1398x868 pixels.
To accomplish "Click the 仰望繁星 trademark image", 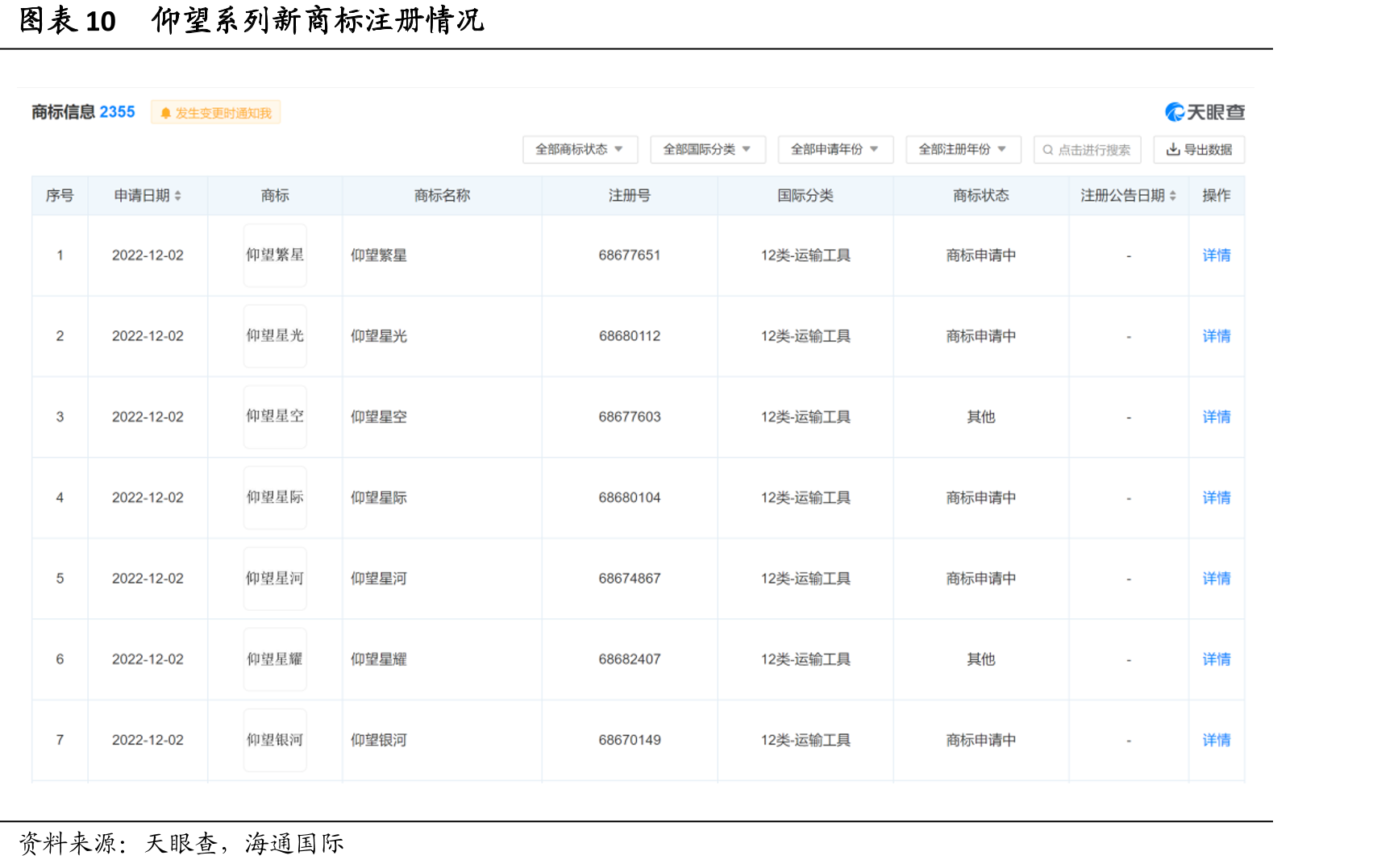I will (x=275, y=255).
